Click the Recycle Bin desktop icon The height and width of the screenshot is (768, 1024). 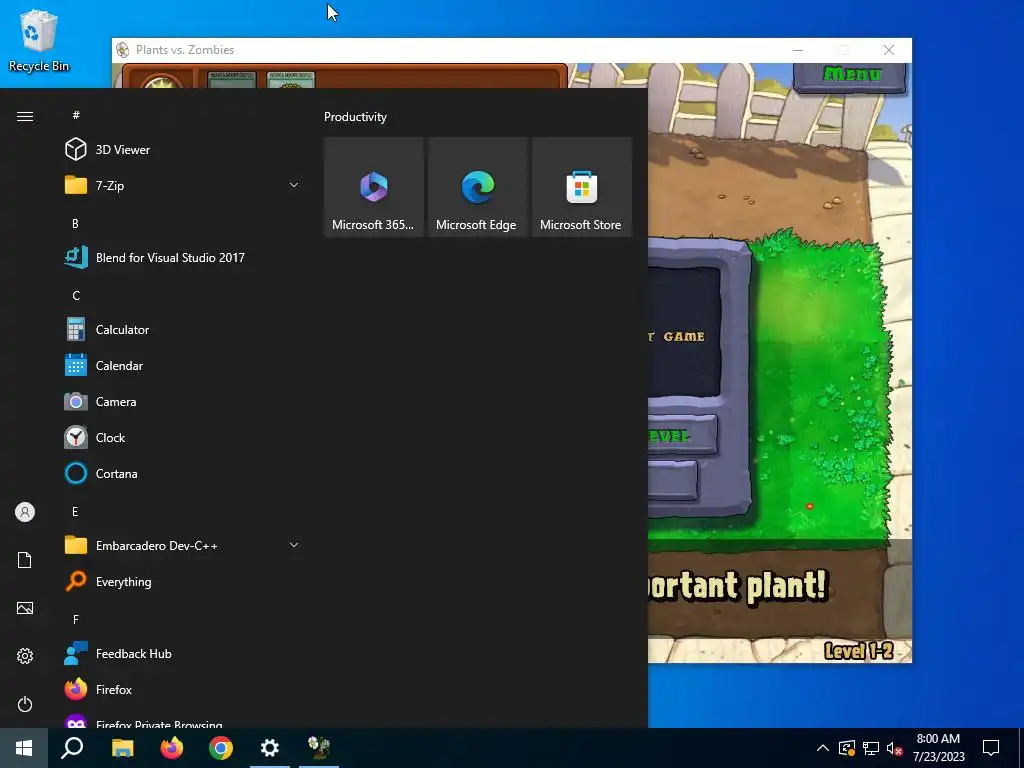tap(39, 40)
